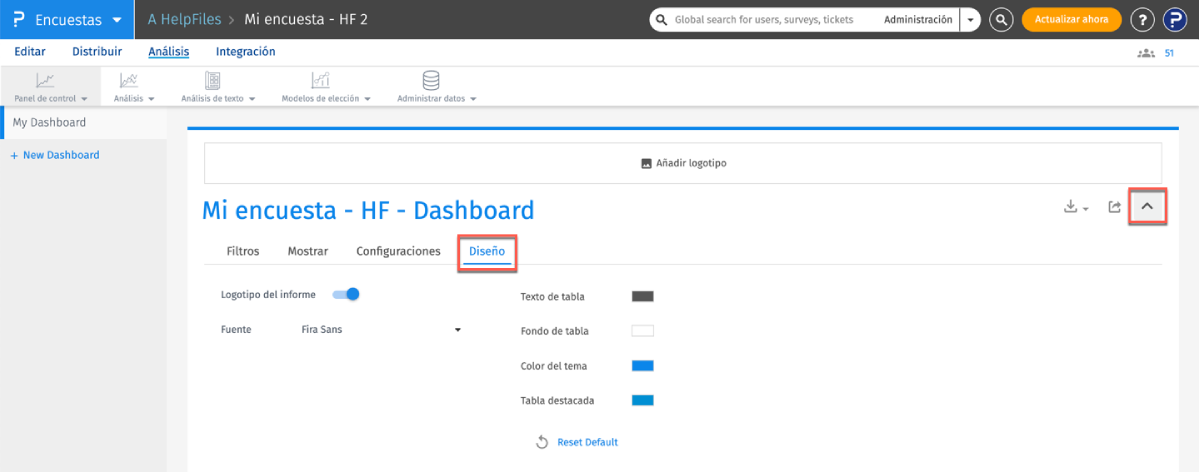Click the Modelos de elección icon
The height and width of the screenshot is (472, 1199).
[320, 81]
